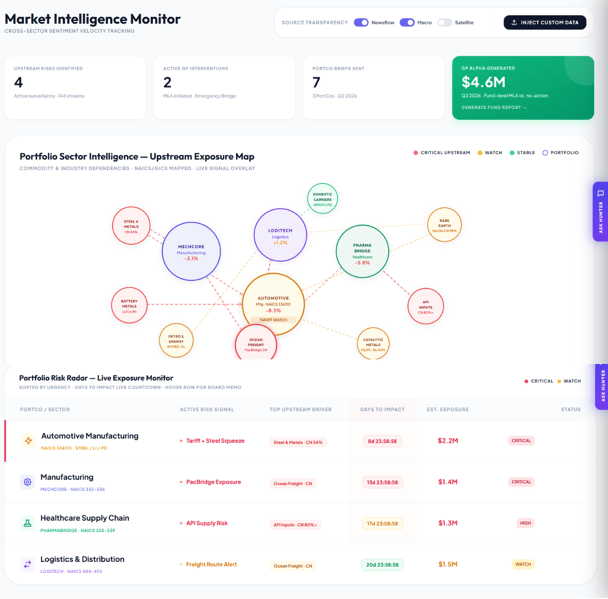Open the Portco Briefs Sent card
This screenshot has height=599, width=608.
[374, 88]
